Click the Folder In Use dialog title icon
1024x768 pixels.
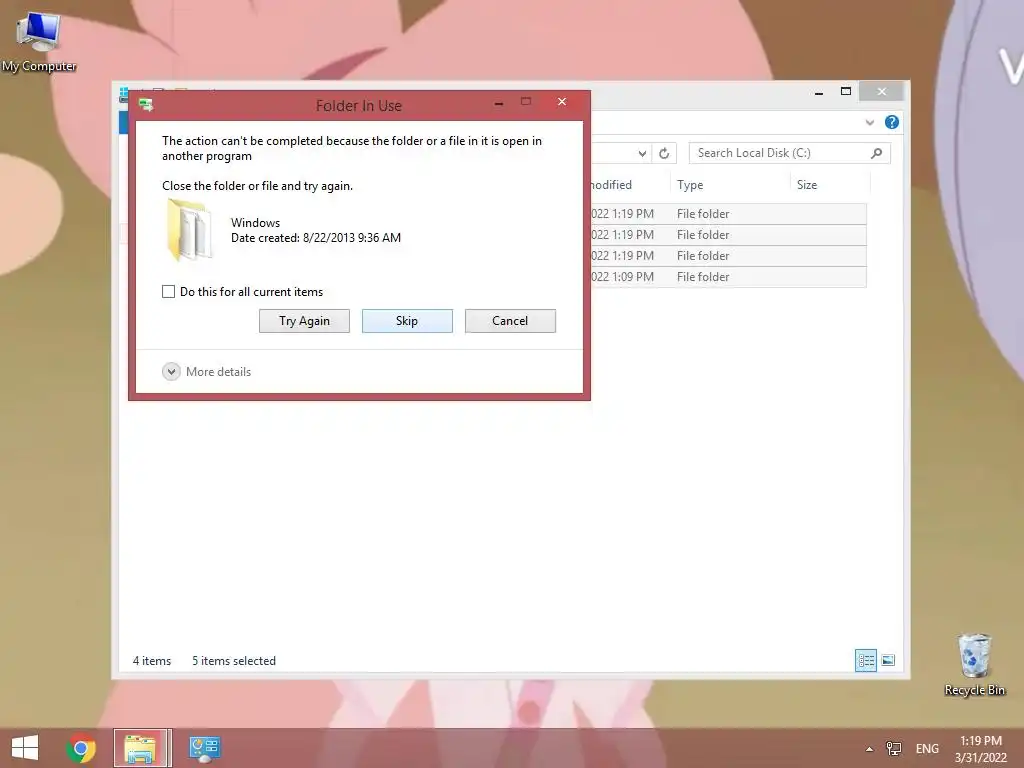[x=146, y=104]
